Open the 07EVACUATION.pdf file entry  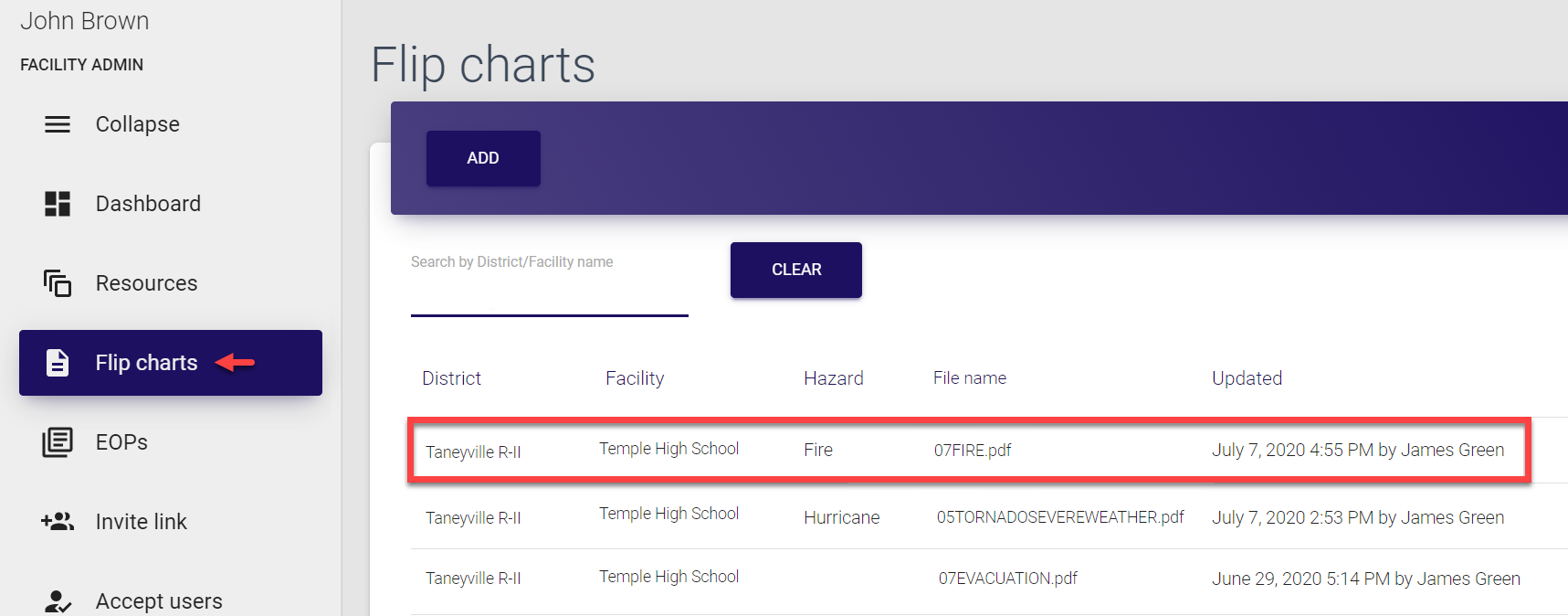[x=1007, y=579]
